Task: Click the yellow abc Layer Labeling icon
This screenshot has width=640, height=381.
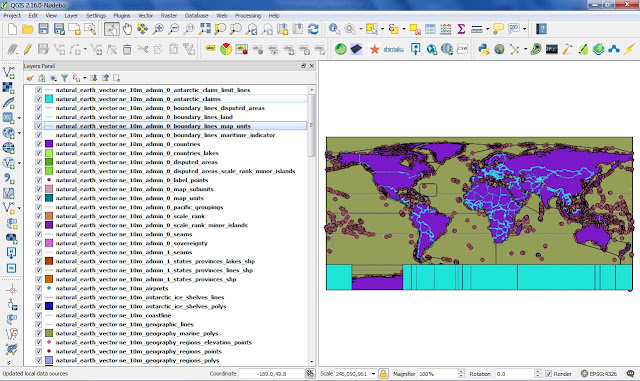Action: 210,49
